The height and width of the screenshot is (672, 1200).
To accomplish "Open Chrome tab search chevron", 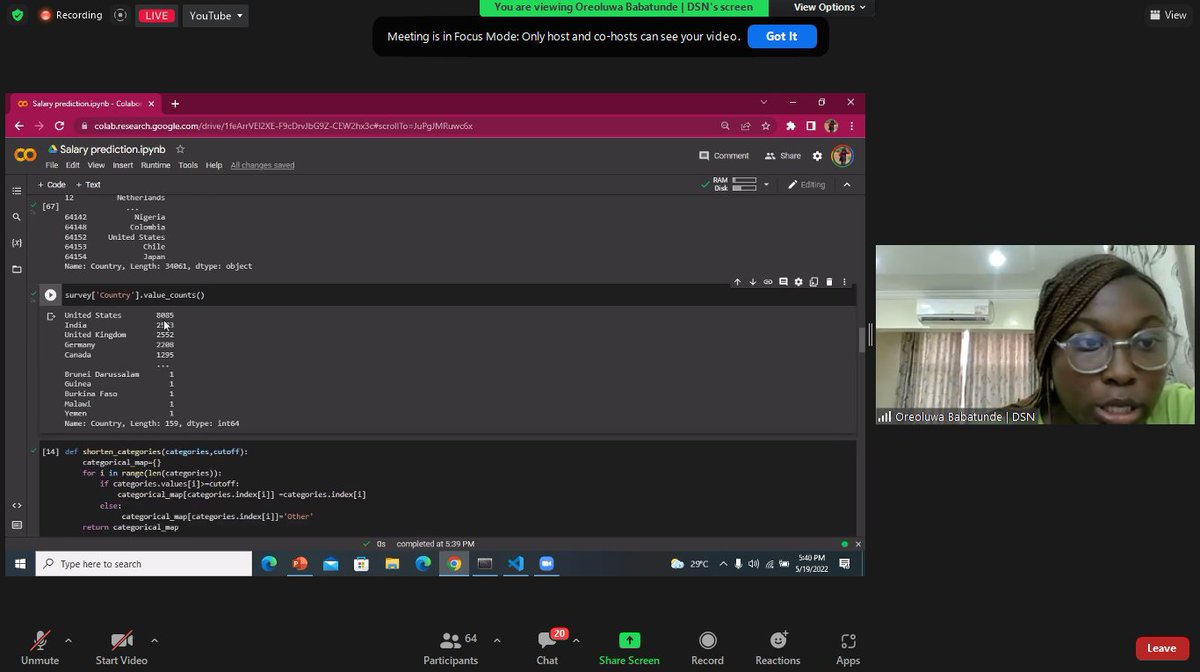I will tap(765, 102).
